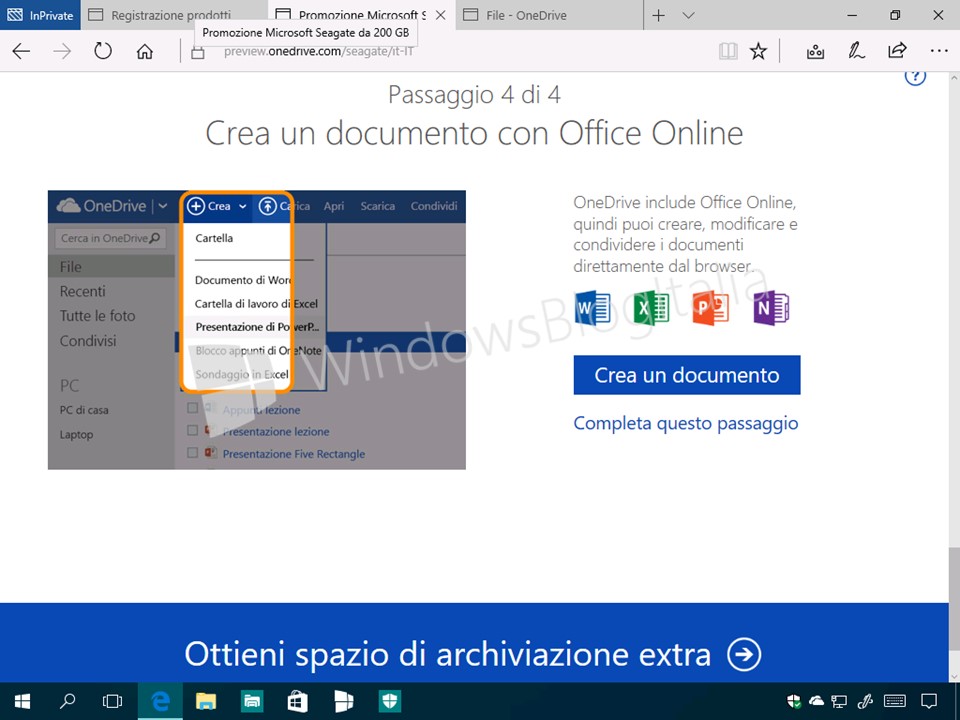Reload the page with the refresh icon

pyautogui.click(x=103, y=51)
